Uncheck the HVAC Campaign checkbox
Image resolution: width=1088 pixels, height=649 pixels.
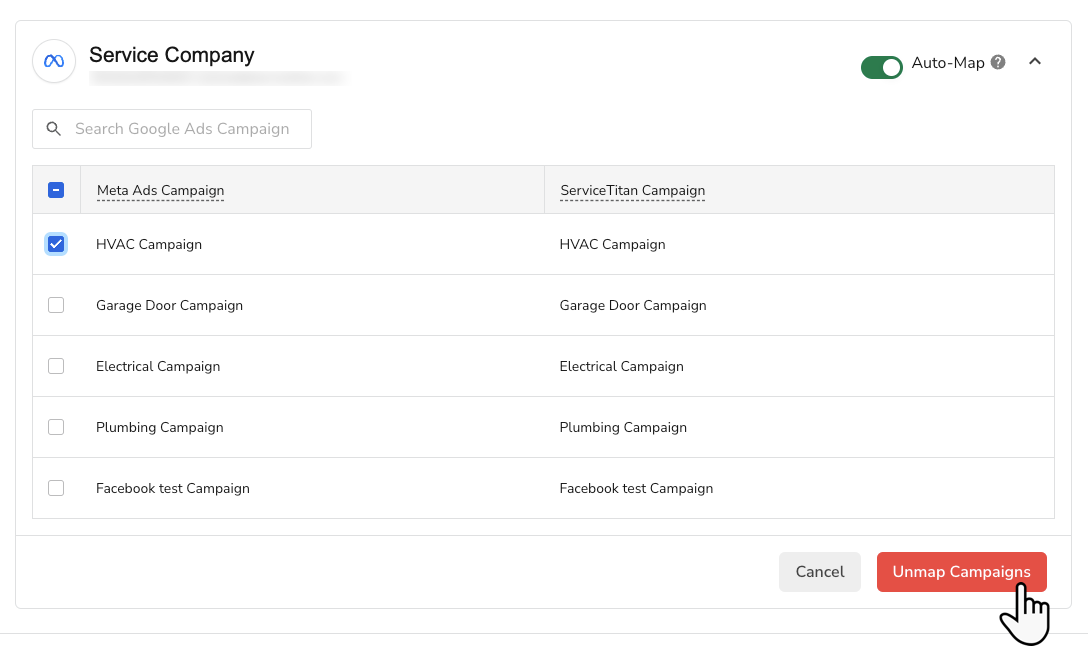pos(56,244)
